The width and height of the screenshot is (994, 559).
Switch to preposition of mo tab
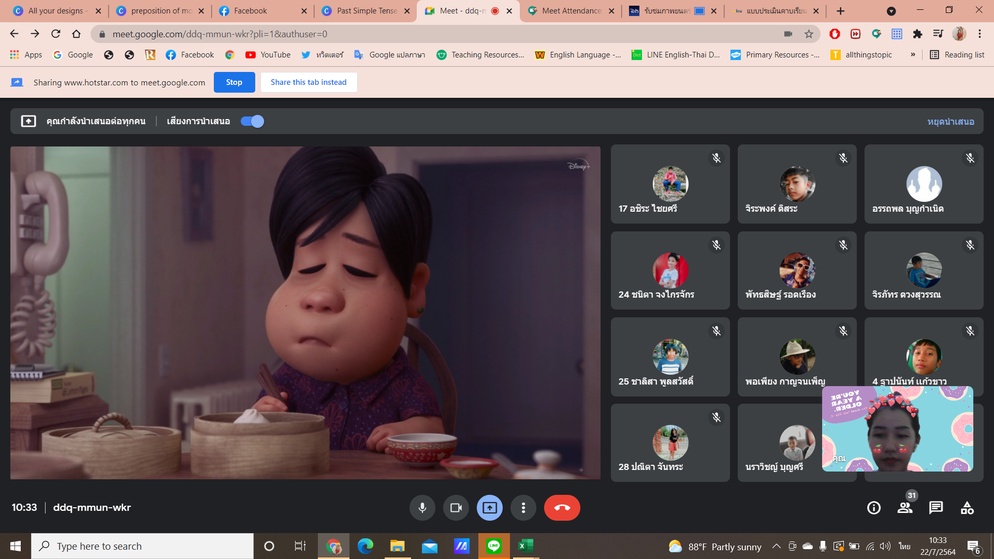(x=158, y=11)
